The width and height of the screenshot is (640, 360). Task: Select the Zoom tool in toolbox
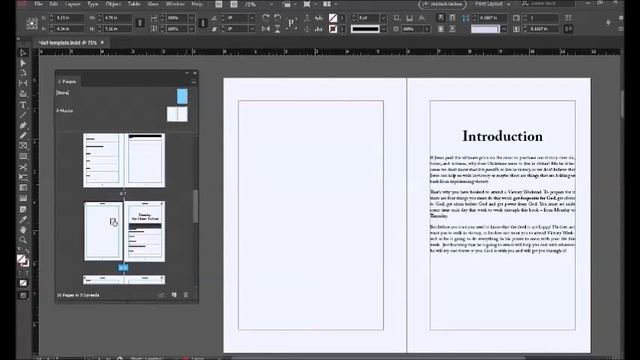23,240
